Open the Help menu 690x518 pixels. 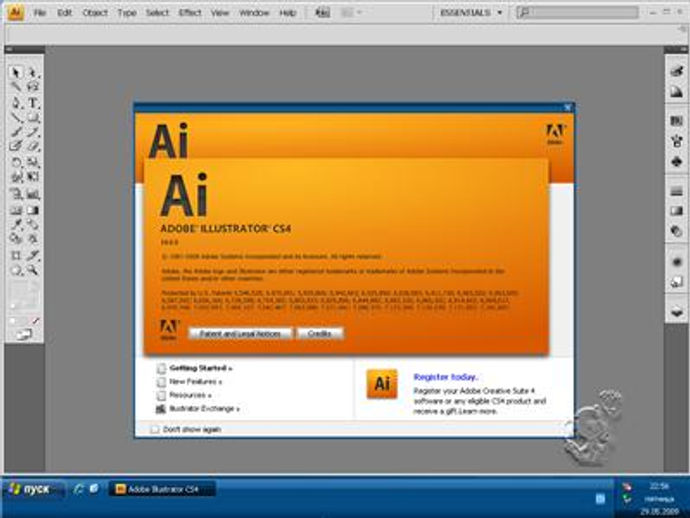288,13
